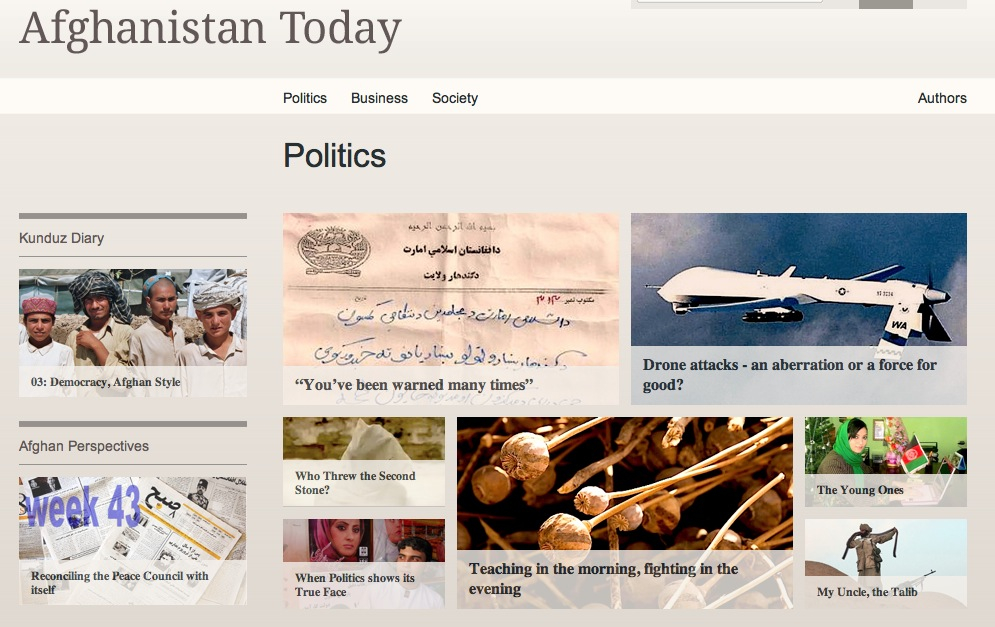The height and width of the screenshot is (627, 995).
Task: Click the drone image of Drone attacks article
Action: tap(799, 280)
